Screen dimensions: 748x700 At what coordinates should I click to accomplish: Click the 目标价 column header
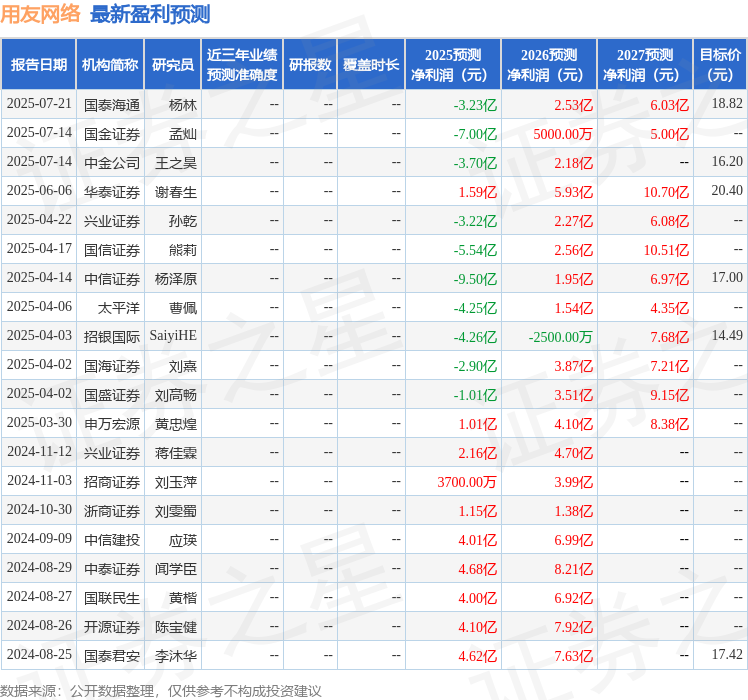pyautogui.click(x=720, y=65)
